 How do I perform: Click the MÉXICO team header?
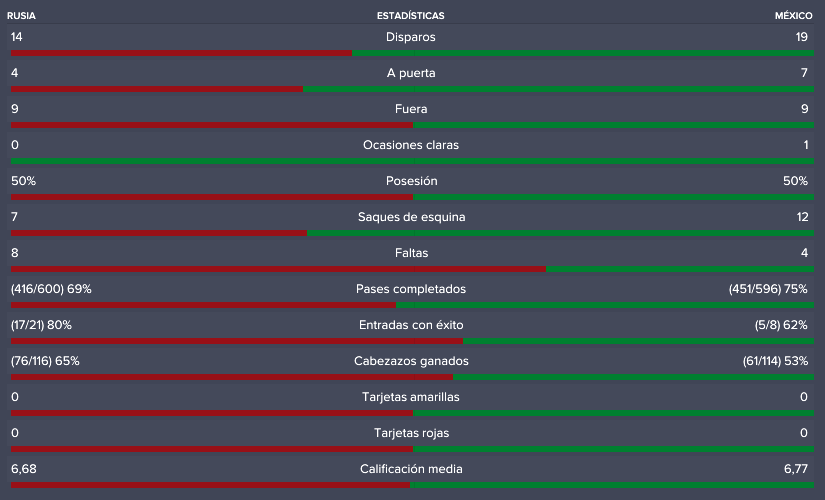point(793,16)
